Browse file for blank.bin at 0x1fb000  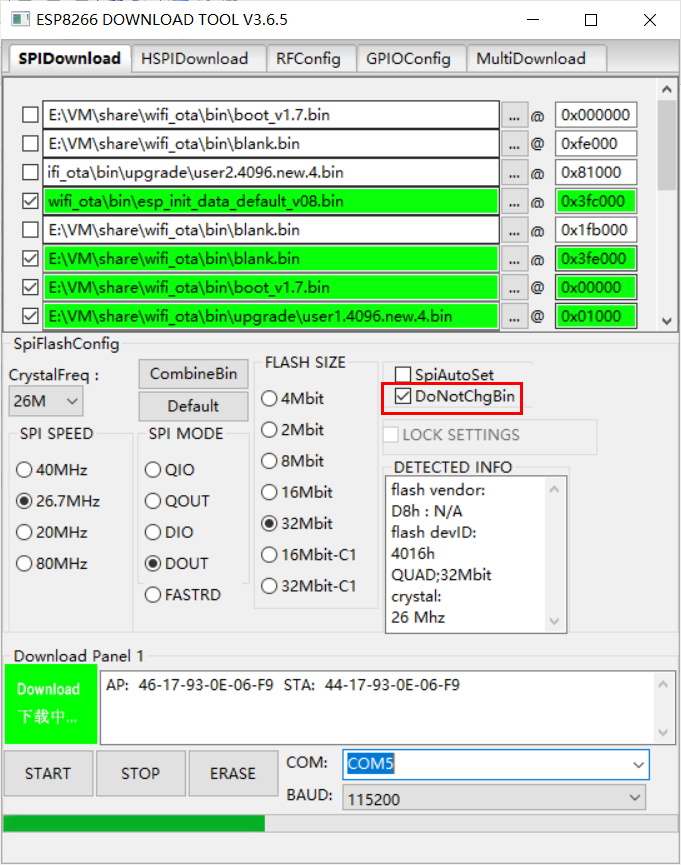click(x=514, y=230)
